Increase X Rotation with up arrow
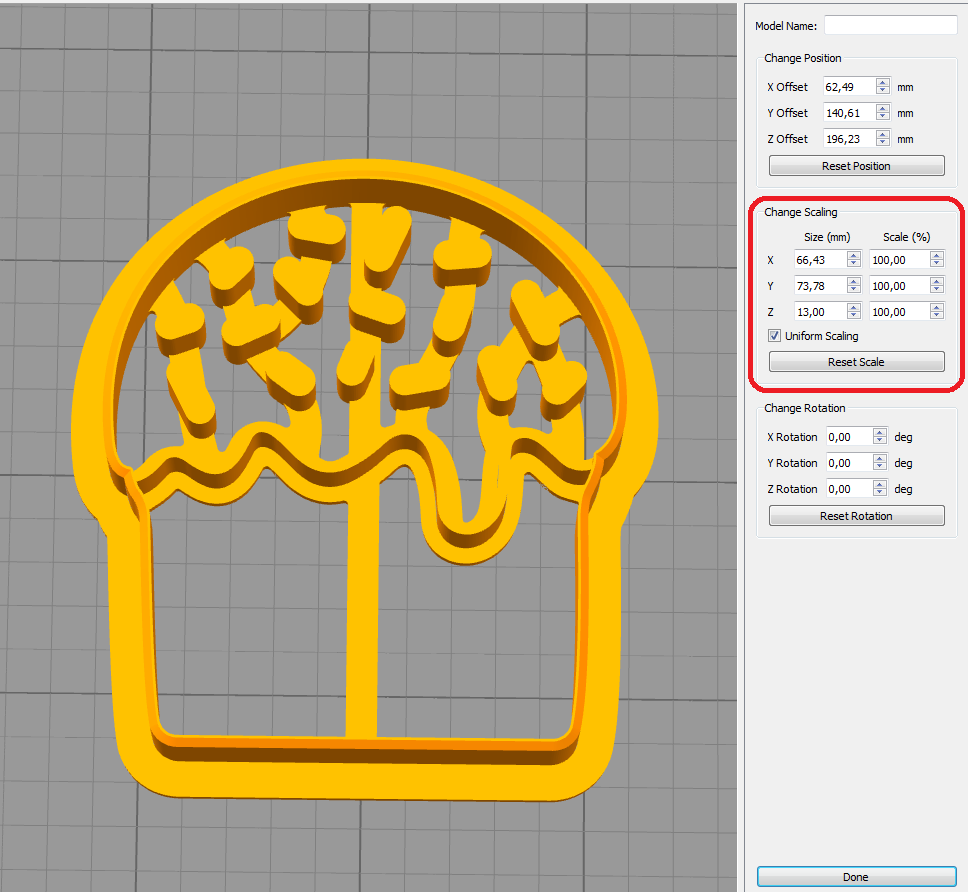The width and height of the screenshot is (968, 892). (x=880, y=433)
